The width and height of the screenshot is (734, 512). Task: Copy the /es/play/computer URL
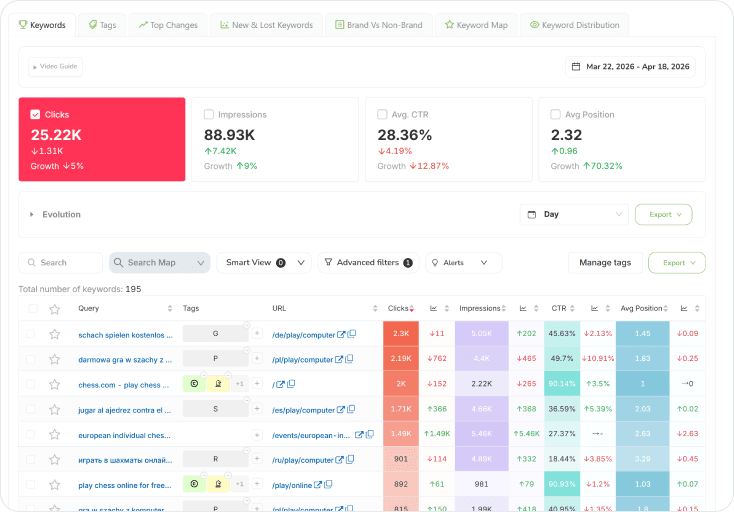pyautogui.click(x=351, y=409)
